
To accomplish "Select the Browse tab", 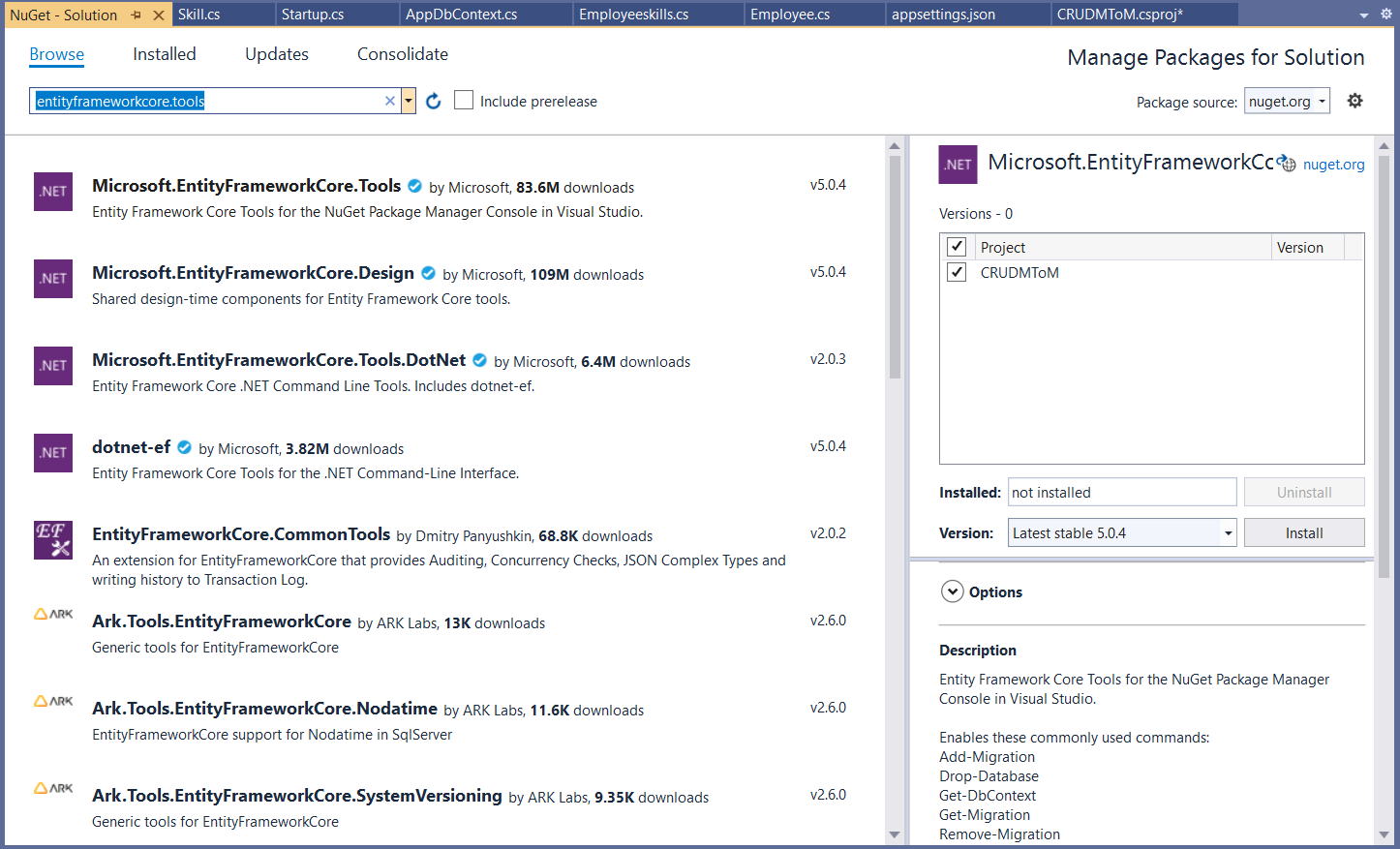I will click(x=56, y=54).
